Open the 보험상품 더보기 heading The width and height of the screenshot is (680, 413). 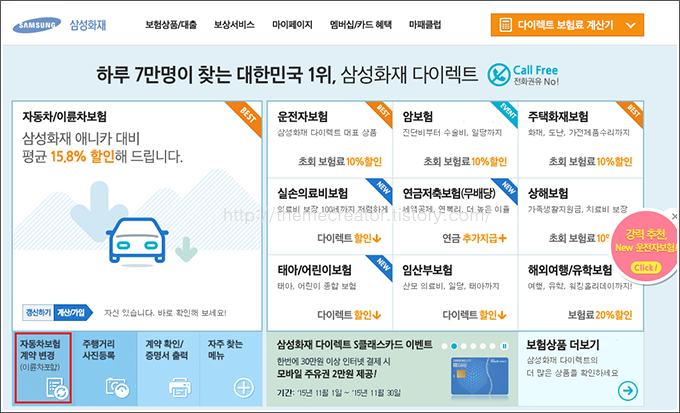(x=562, y=345)
